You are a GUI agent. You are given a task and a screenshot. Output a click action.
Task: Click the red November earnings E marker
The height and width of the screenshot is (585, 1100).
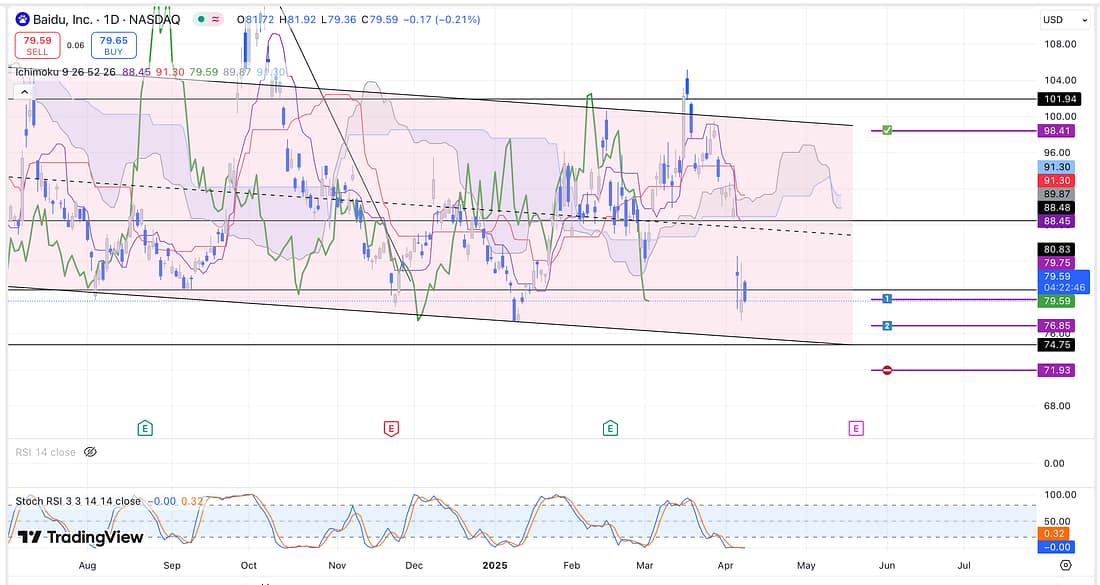tap(391, 428)
